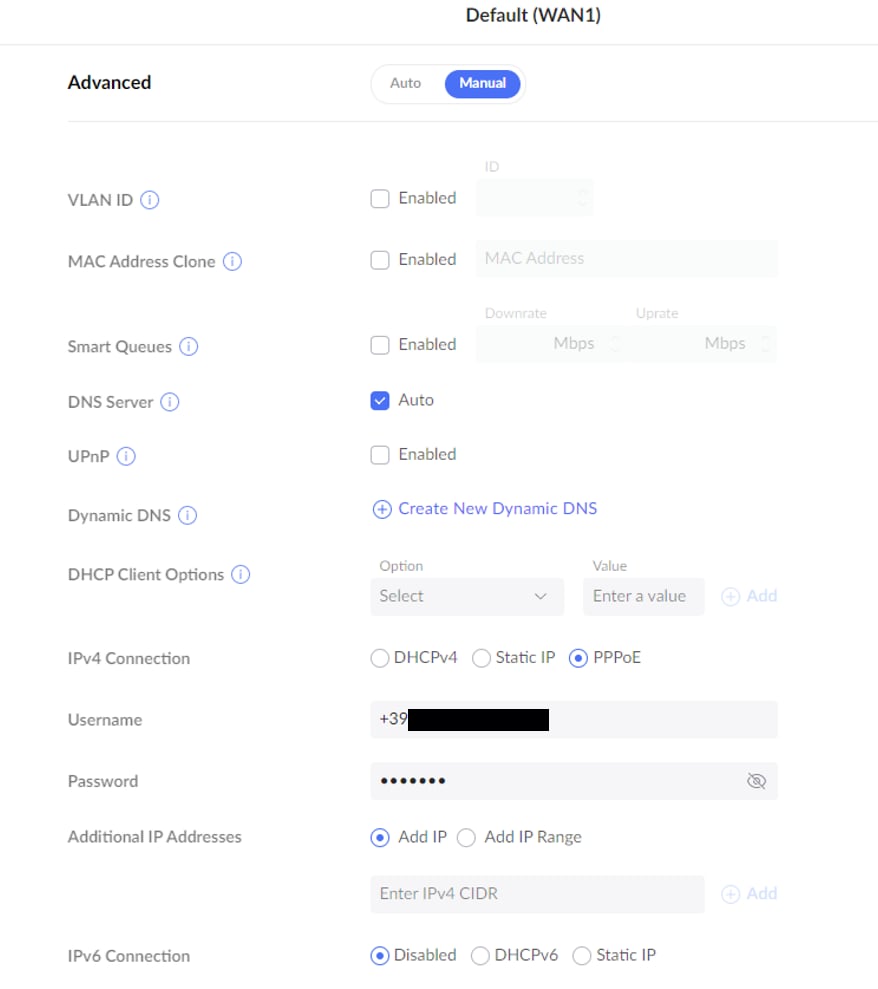878x989 pixels.
Task: Click the Additional IP Addresses label
Action: tap(155, 837)
